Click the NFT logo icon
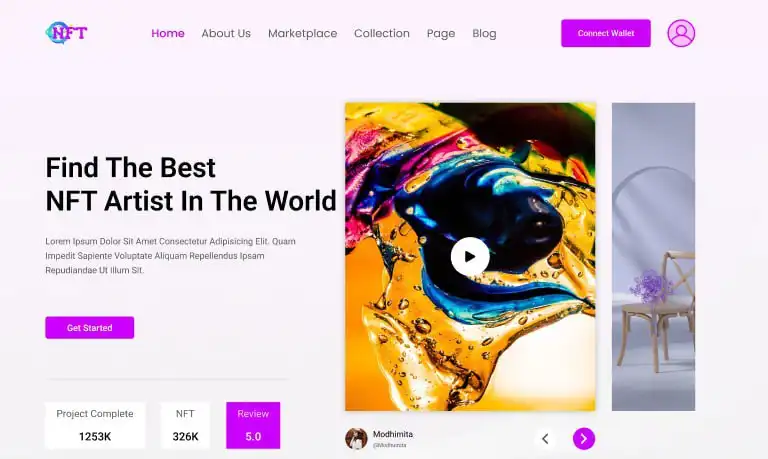 [67, 33]
